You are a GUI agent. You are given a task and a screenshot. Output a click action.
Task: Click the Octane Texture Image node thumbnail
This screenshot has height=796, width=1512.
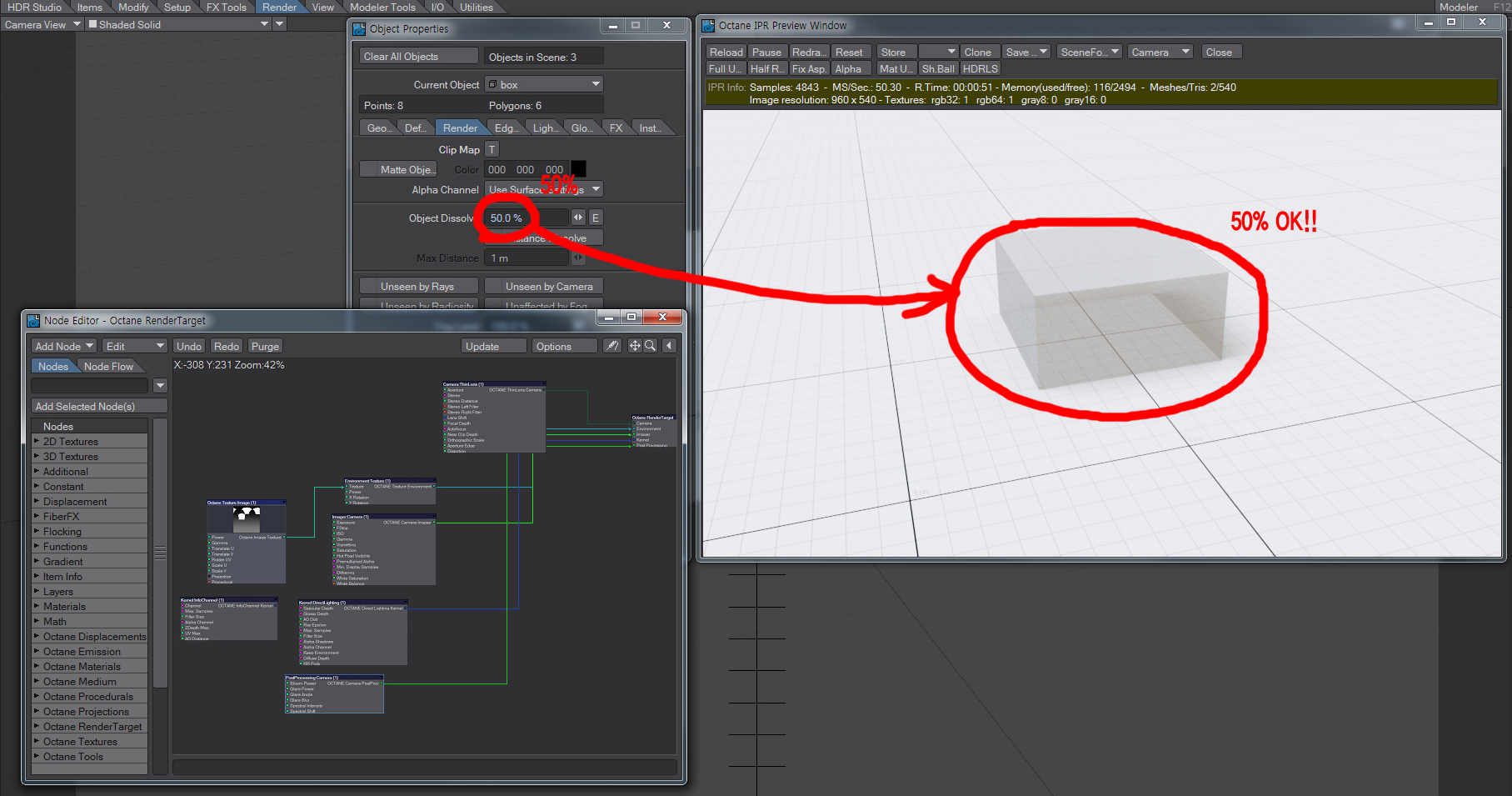pos(247,518)
